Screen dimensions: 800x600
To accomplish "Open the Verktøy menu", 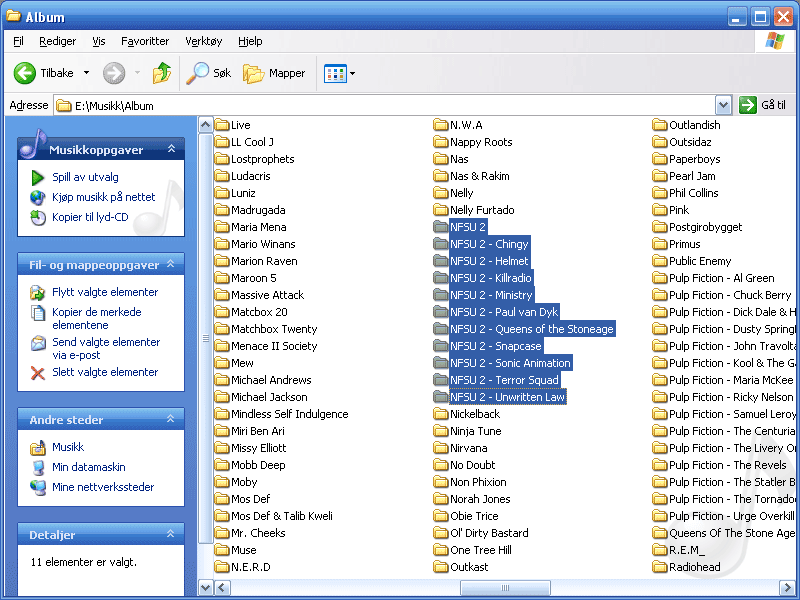I will (x=204, y=41).
